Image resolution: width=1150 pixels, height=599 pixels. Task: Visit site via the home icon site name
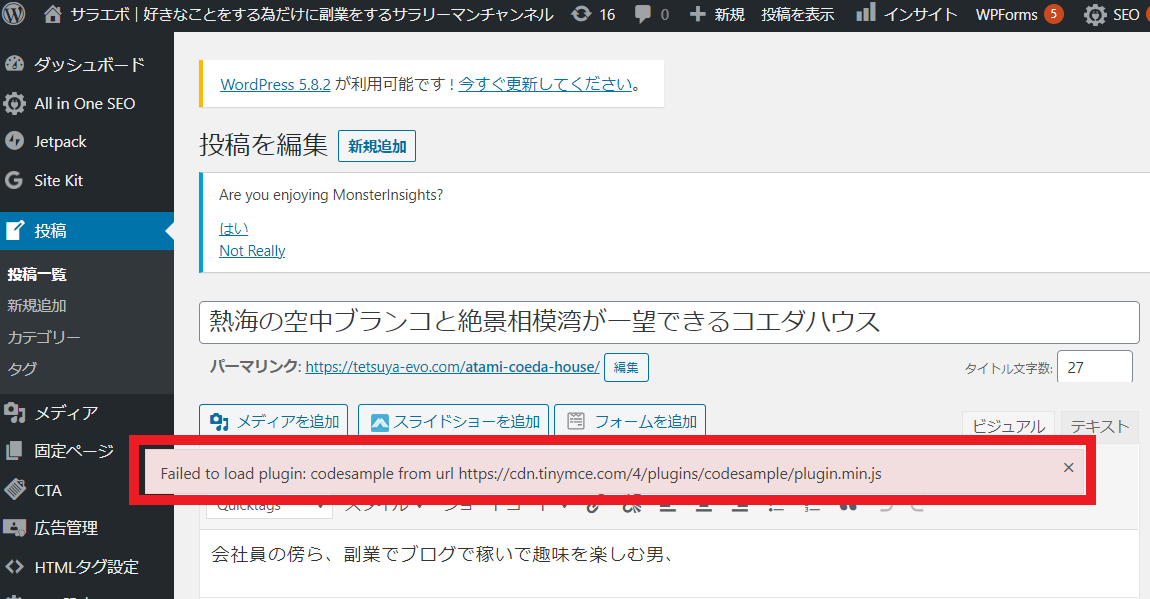pos(299,14)
